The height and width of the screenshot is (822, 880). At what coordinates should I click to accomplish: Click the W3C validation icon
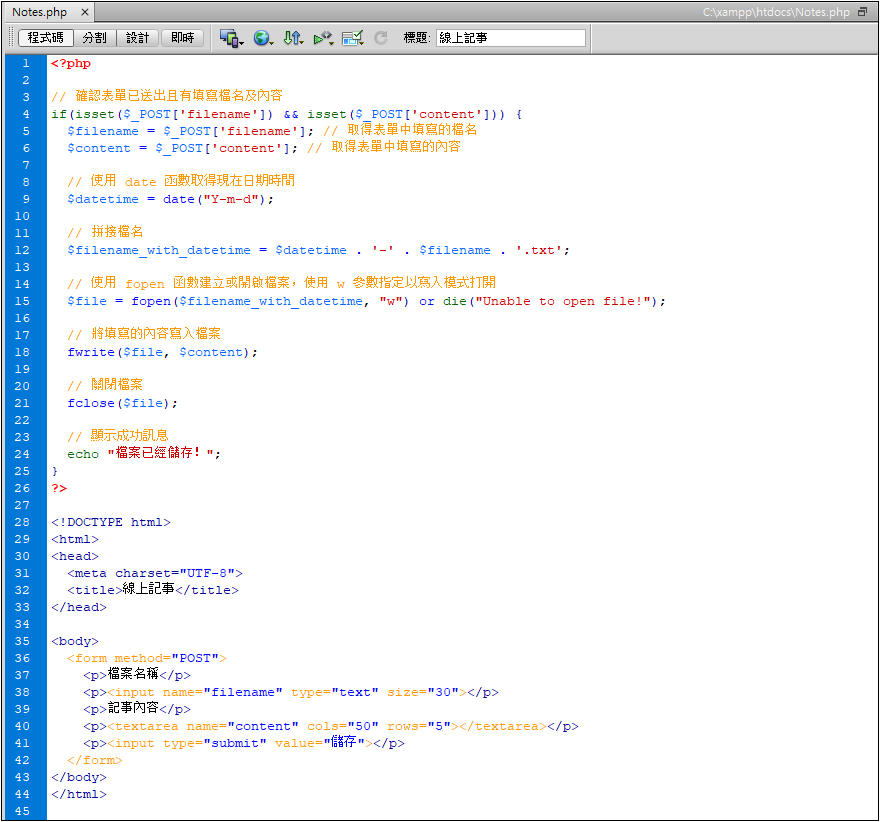coord(323,38)
